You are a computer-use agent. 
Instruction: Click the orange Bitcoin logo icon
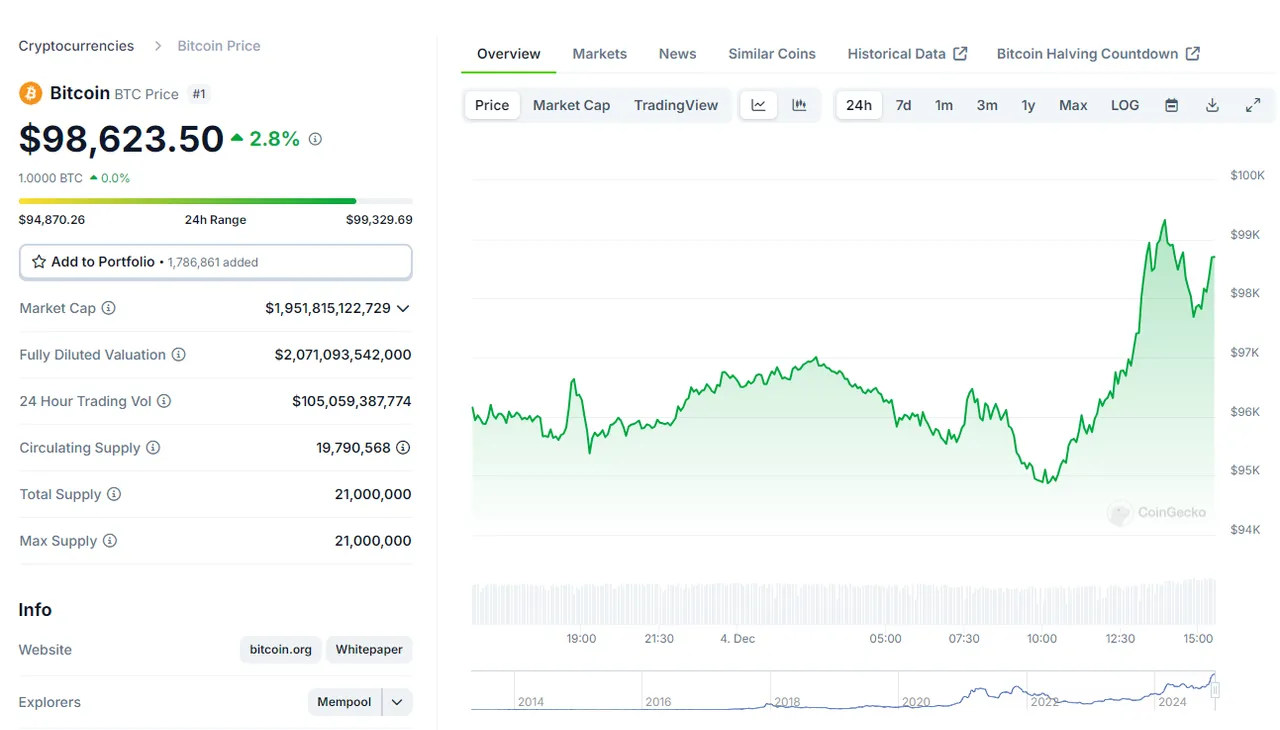[31, 93]
